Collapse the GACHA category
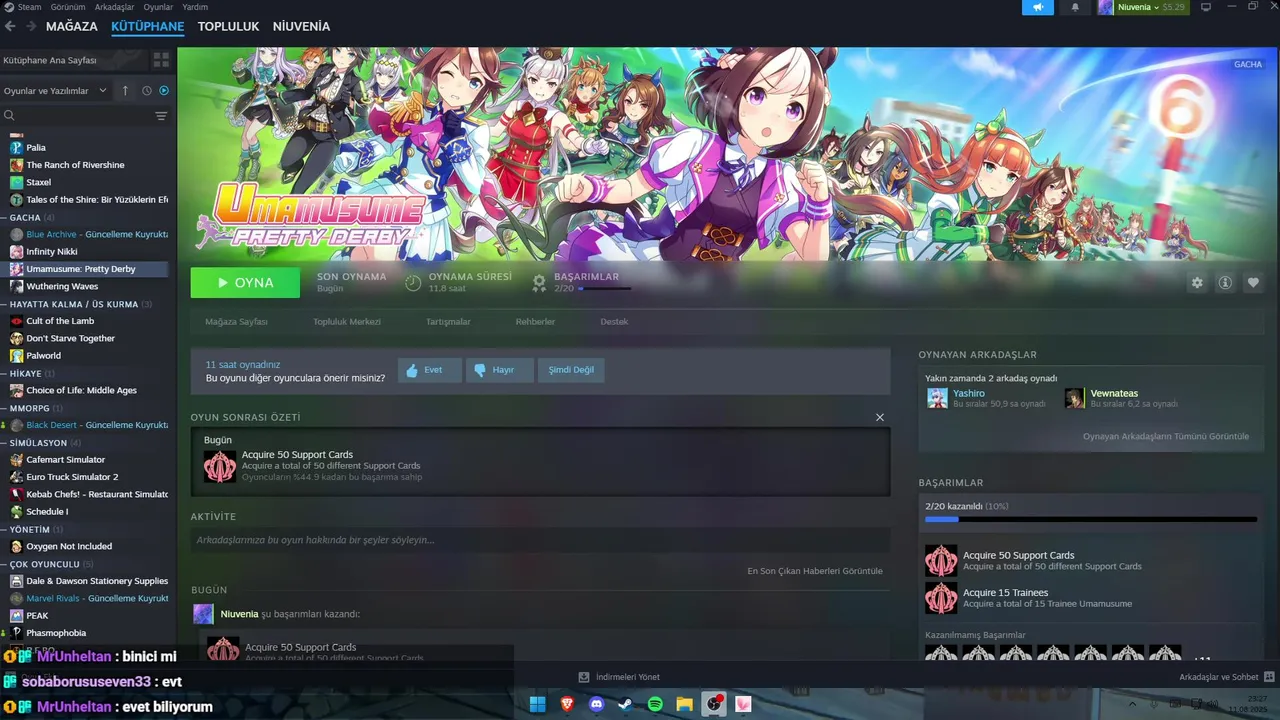The height and width of the screenshot is (720, 1280). tap(5, 217)
